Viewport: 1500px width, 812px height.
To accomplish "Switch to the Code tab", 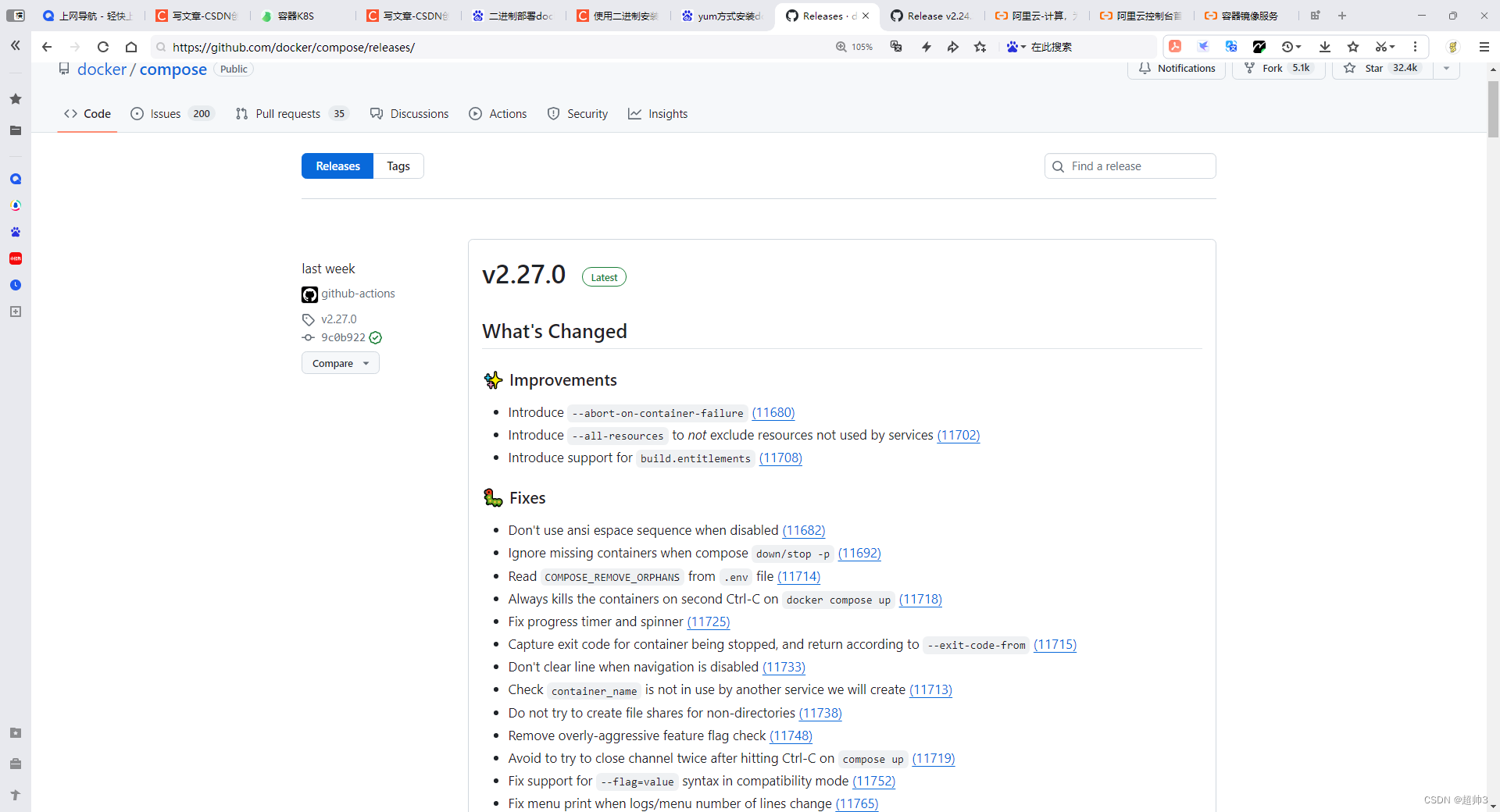I will pos(87,114).
